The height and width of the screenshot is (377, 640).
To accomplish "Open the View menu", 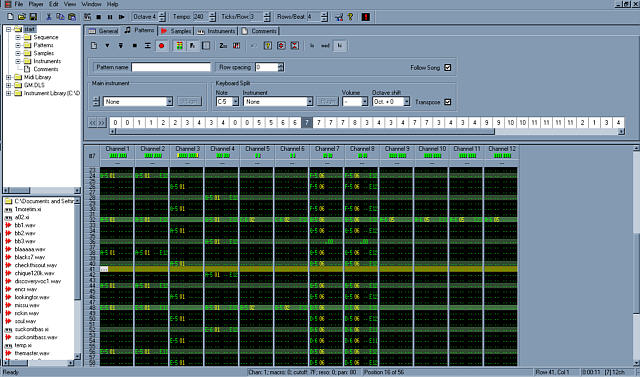I will [70, 4].
